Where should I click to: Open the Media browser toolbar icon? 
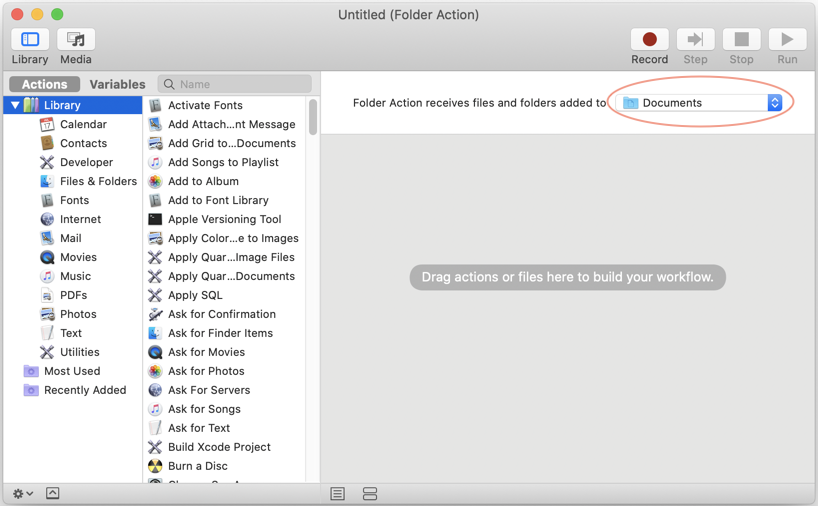[x=76, y=40]
